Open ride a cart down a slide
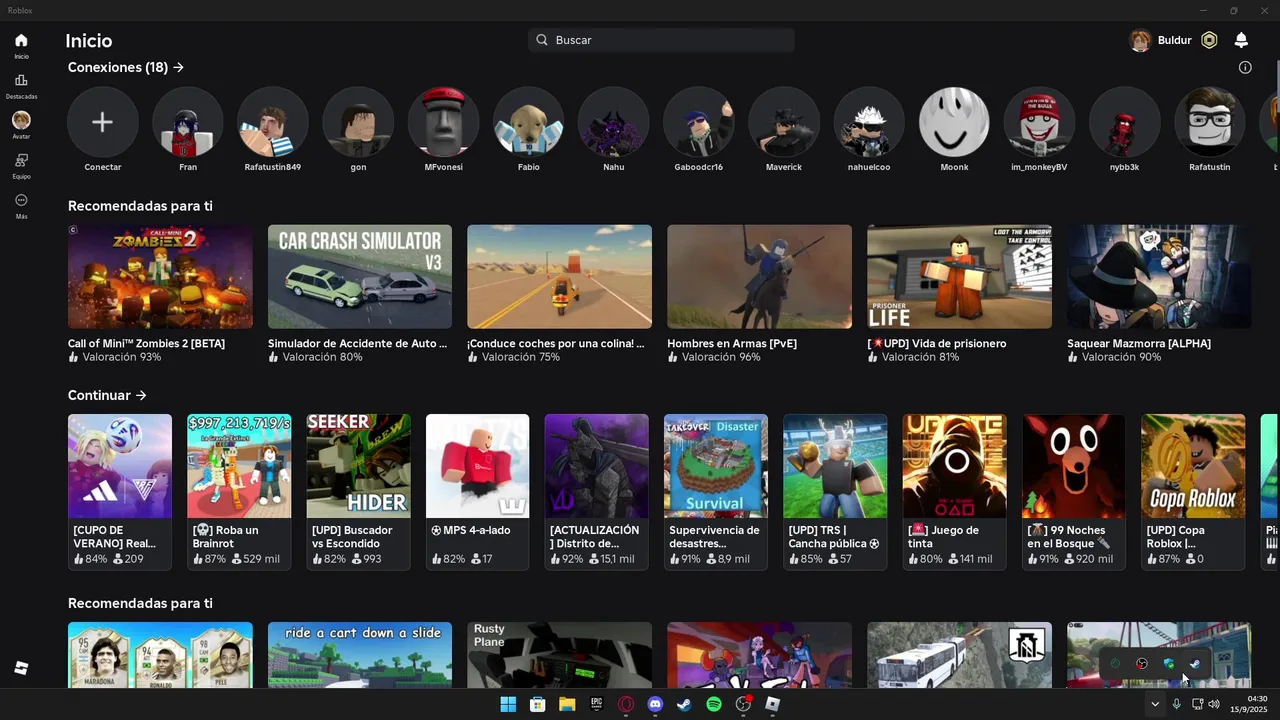This screenshot has height=720, width=1280. click(x=360, y=655)
